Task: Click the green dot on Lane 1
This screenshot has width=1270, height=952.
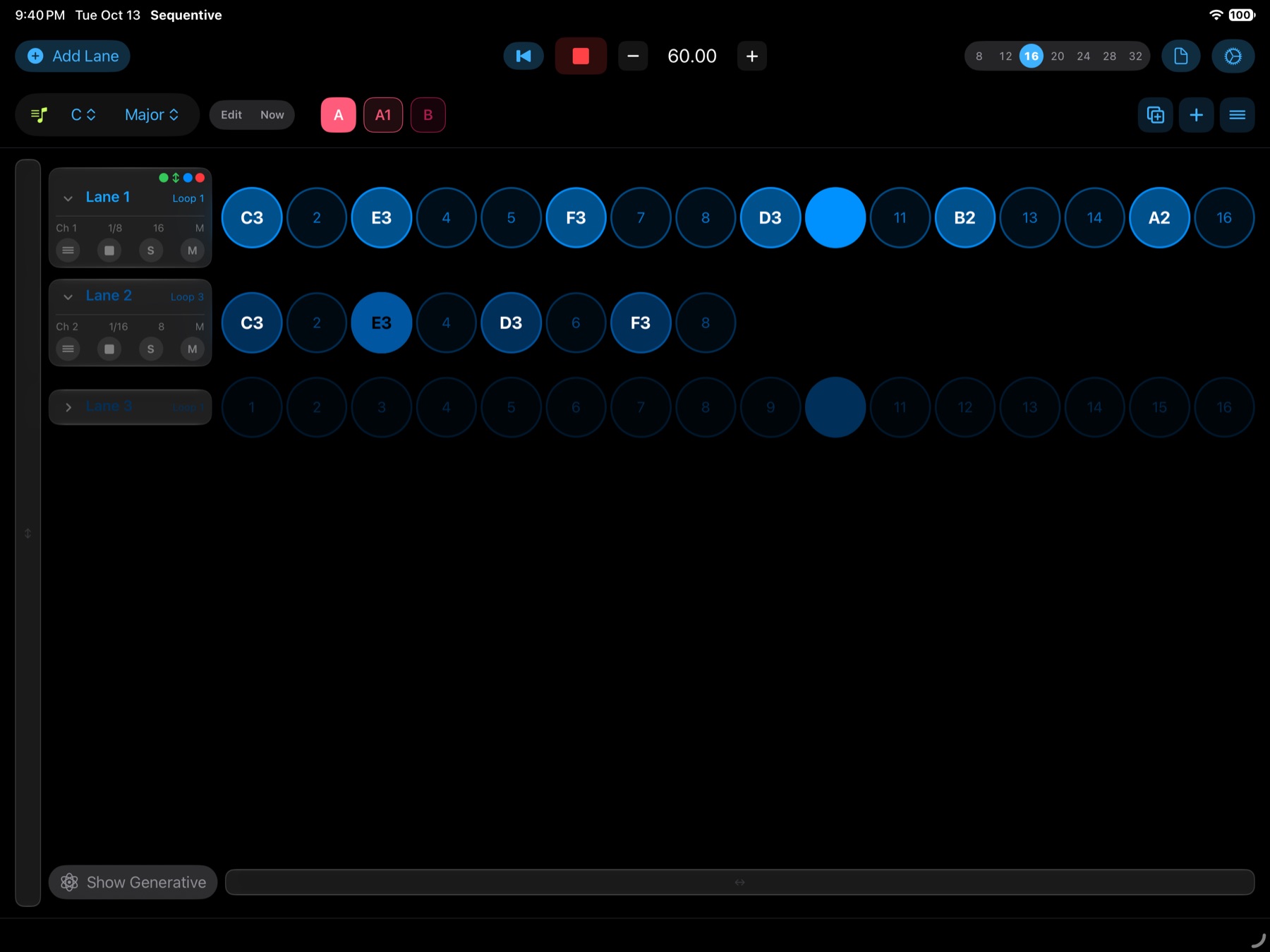Action: pos(164,178)
